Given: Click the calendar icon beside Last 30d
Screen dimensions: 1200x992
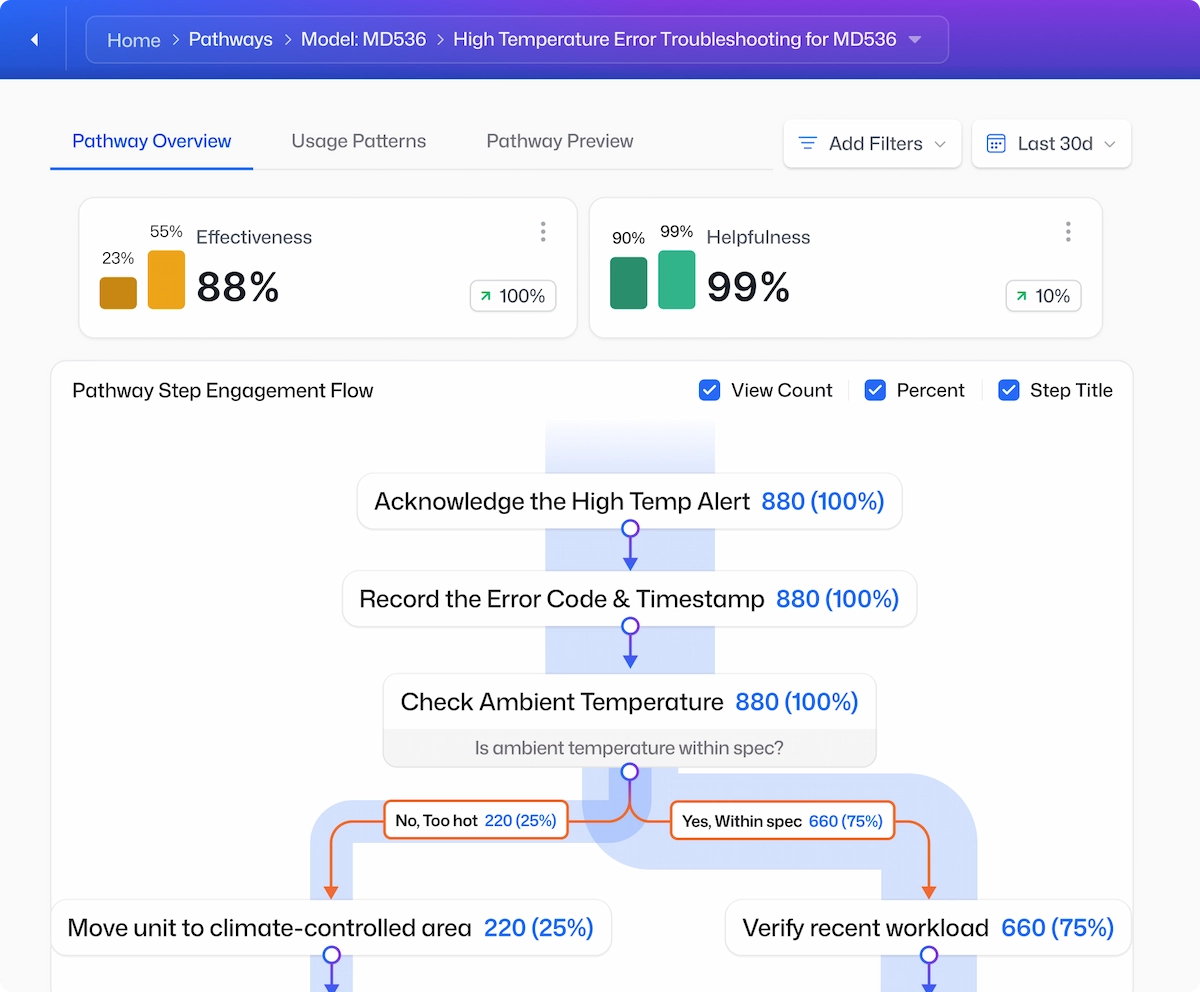Looking at the screenshot, I should pyautogui.click(x=996, y=144).
